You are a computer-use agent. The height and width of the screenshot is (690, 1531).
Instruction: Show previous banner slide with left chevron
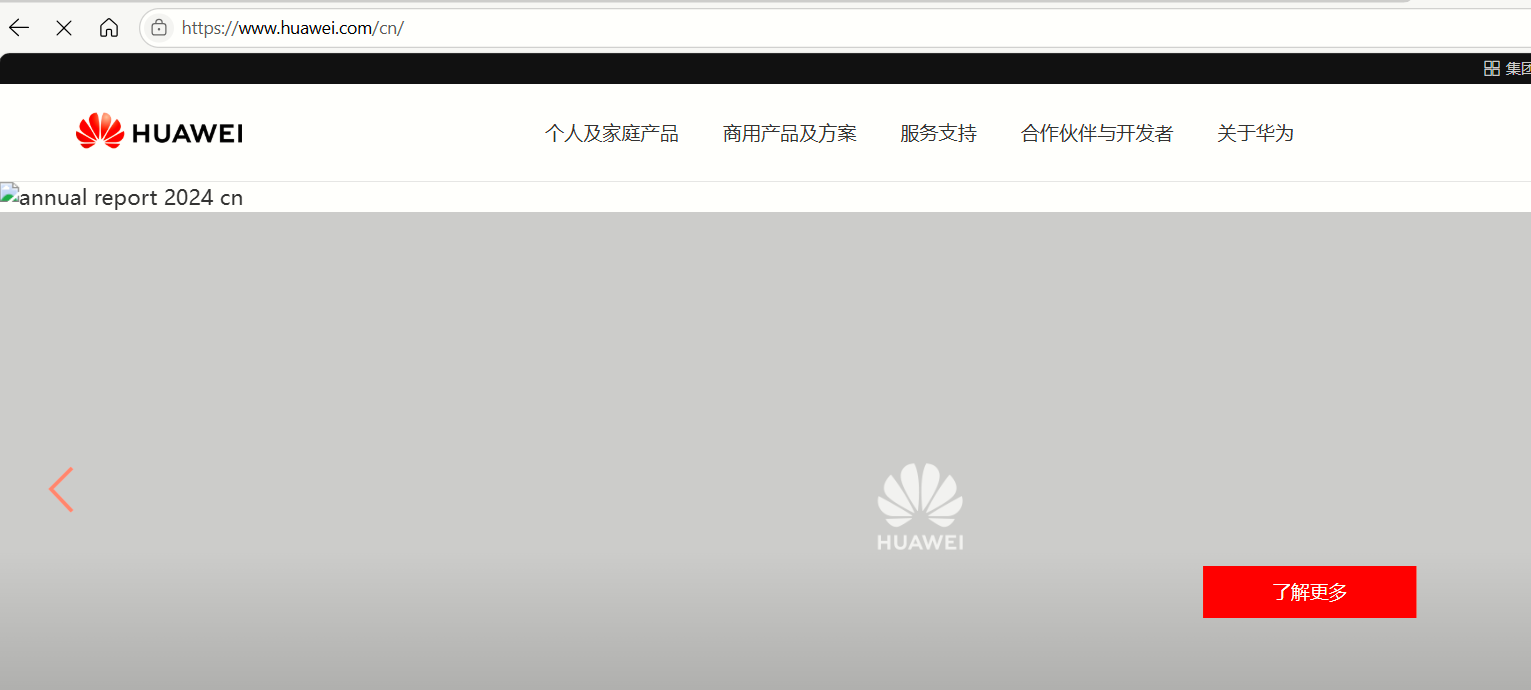point(61,489)
